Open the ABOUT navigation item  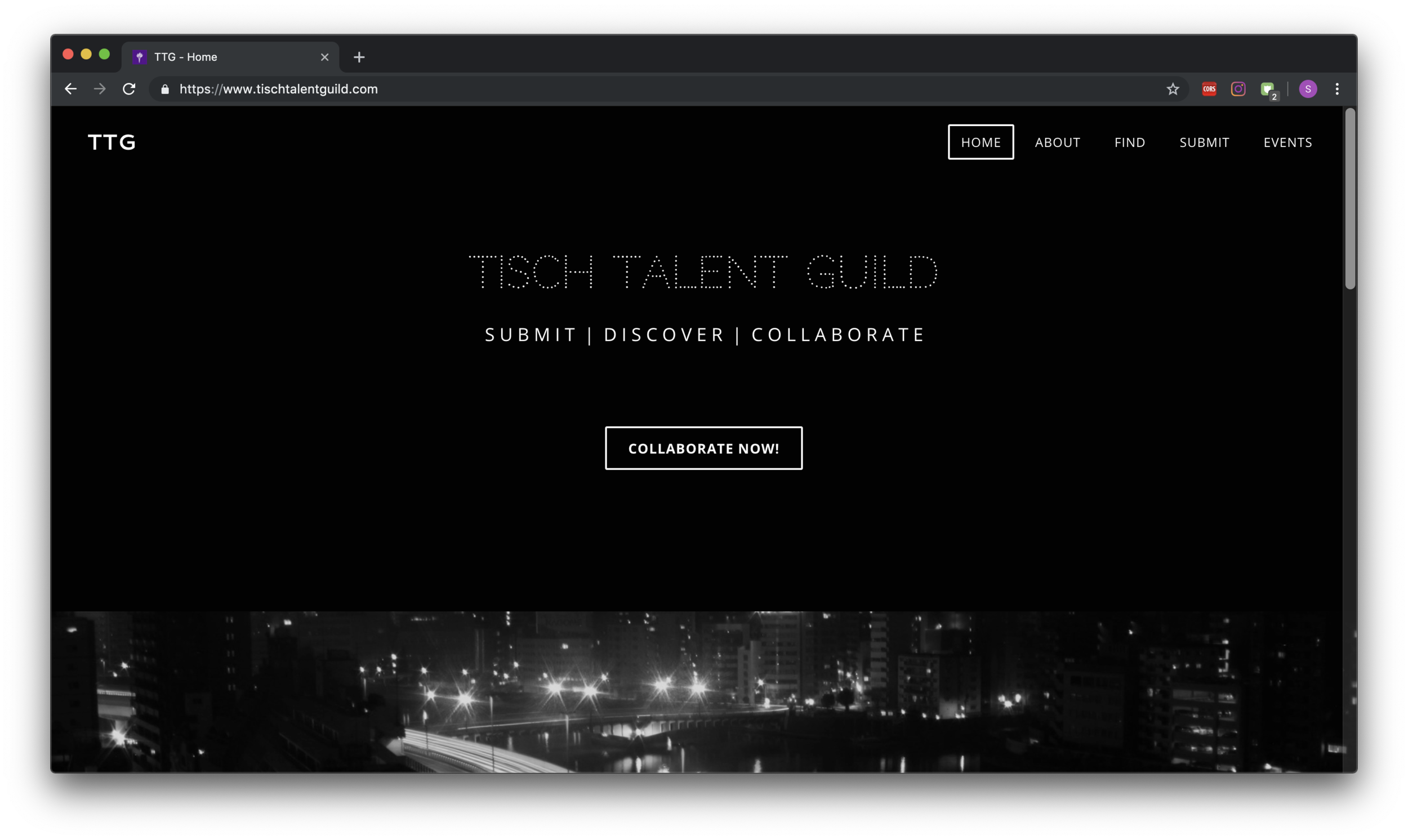point(1057,142)
